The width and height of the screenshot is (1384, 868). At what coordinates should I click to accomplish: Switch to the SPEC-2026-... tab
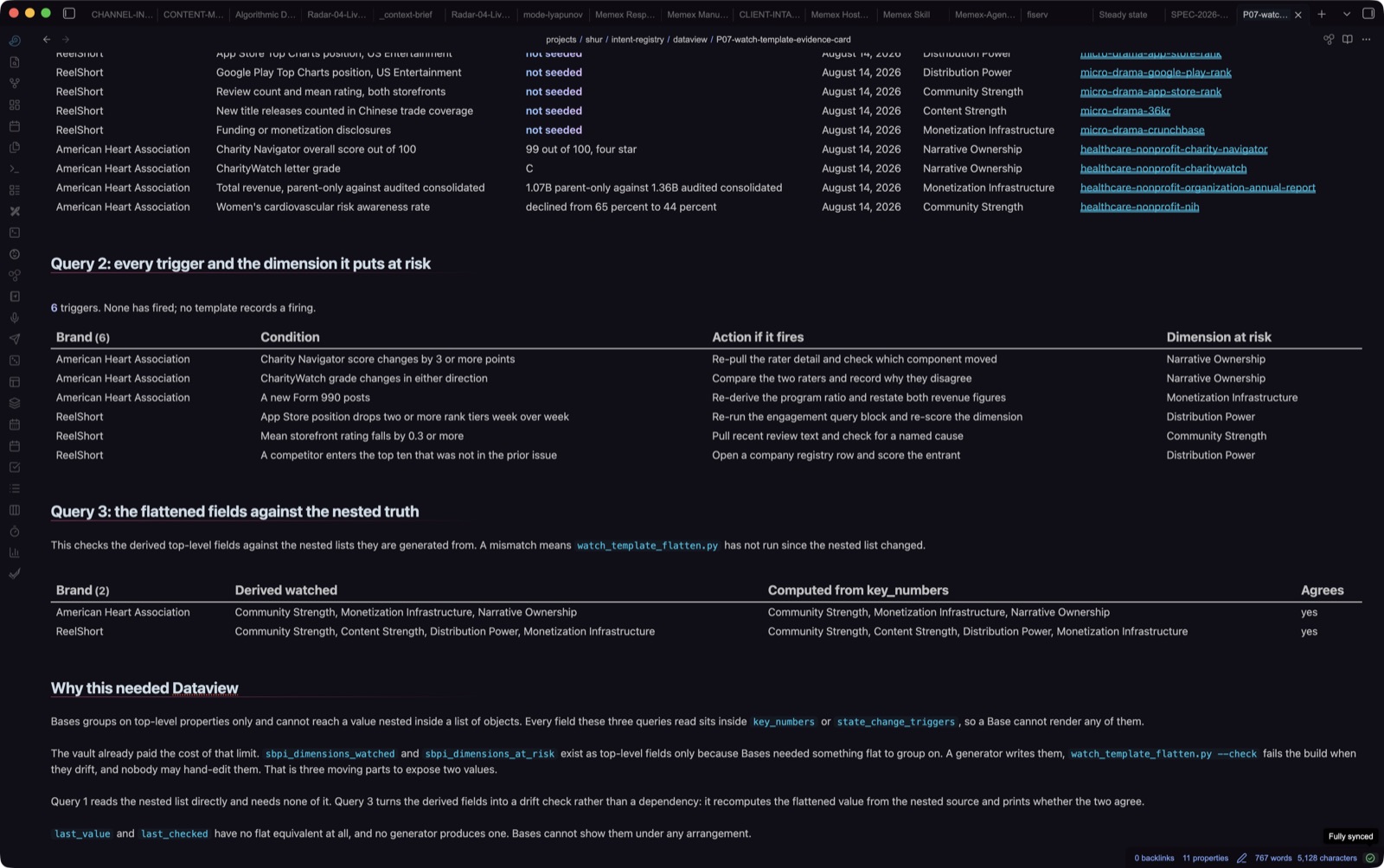[1199, 15]
